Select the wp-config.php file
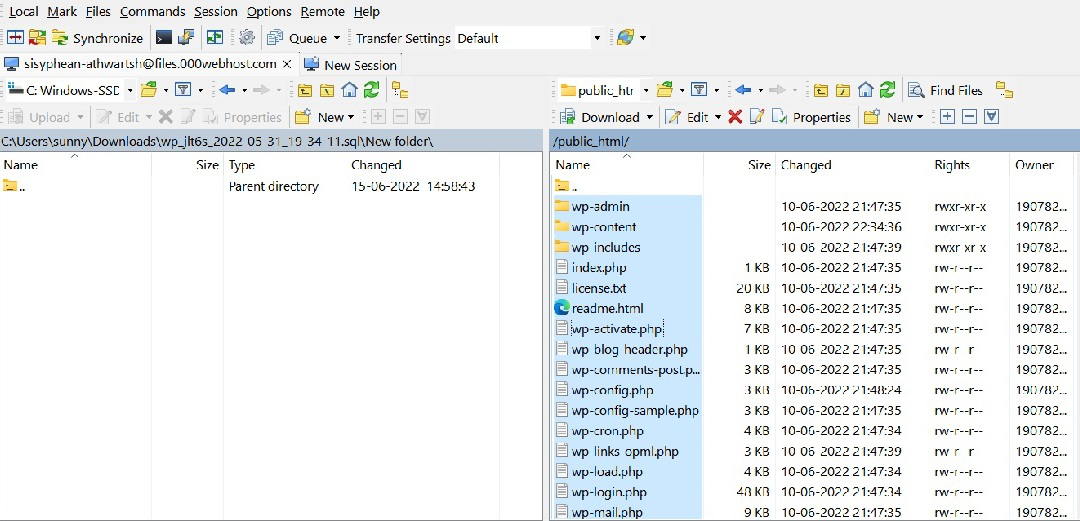The image size is (1080, 521). click(x=612, y=391)
